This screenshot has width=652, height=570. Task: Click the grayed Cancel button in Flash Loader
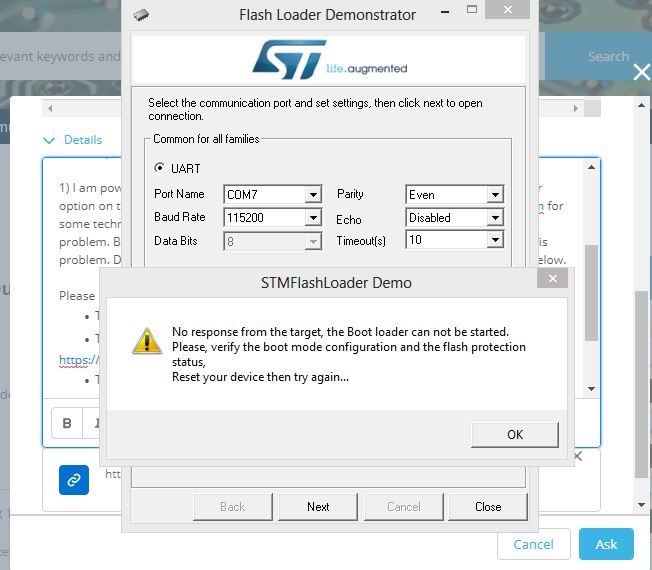click(403, 507)
